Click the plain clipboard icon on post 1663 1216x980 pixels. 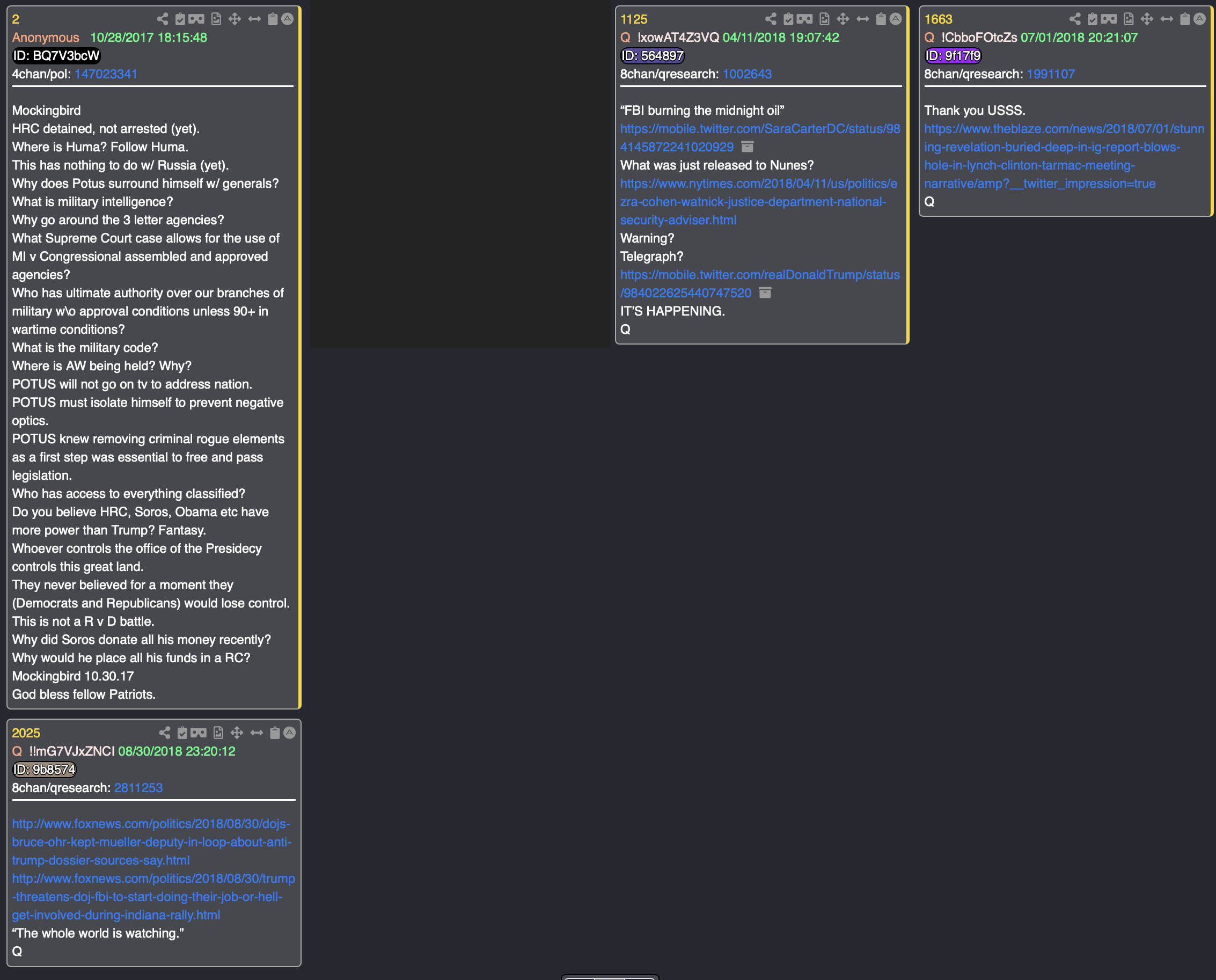click(x=1185, y=19)
